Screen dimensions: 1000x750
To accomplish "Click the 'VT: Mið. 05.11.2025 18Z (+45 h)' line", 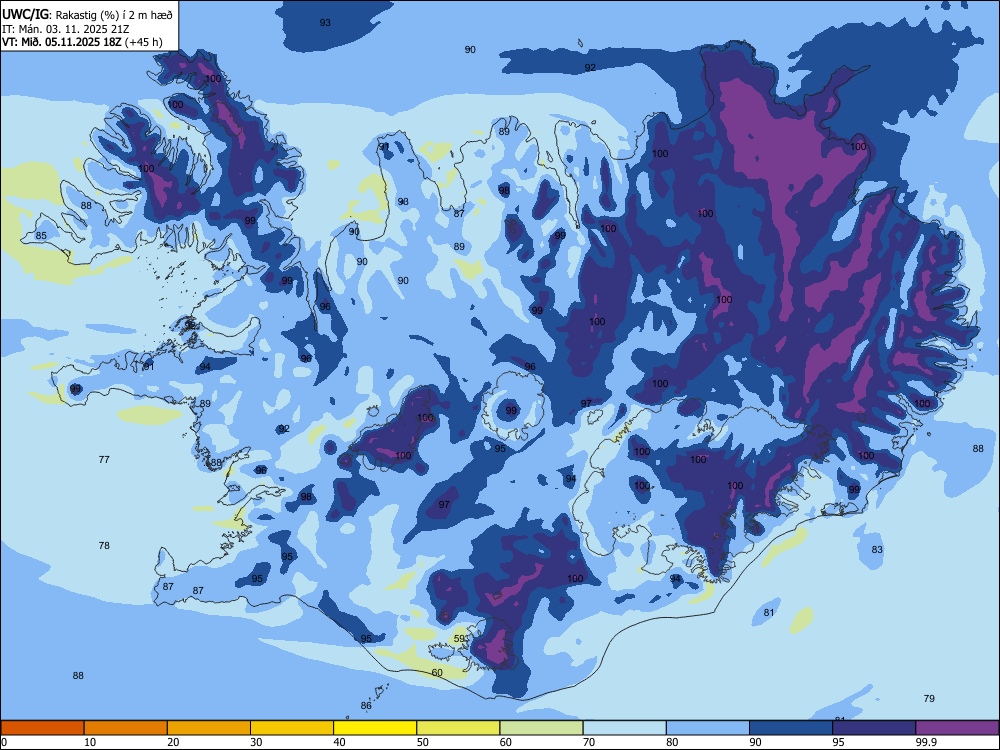I will 82,42.
